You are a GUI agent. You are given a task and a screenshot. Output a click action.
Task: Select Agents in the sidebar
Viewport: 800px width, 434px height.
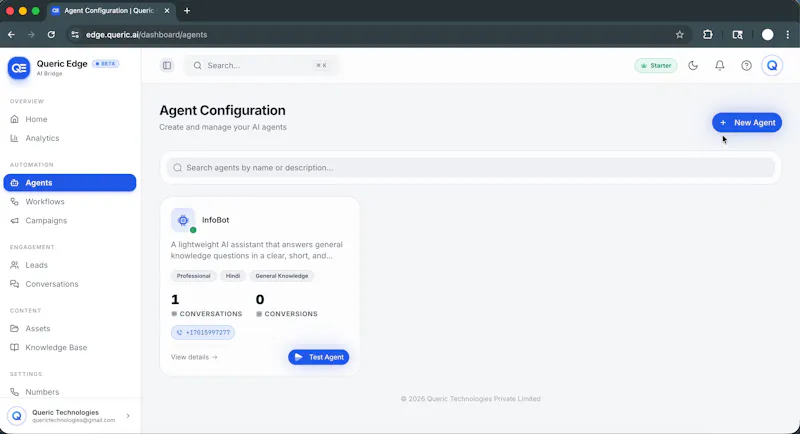click(x=70, y=183)
